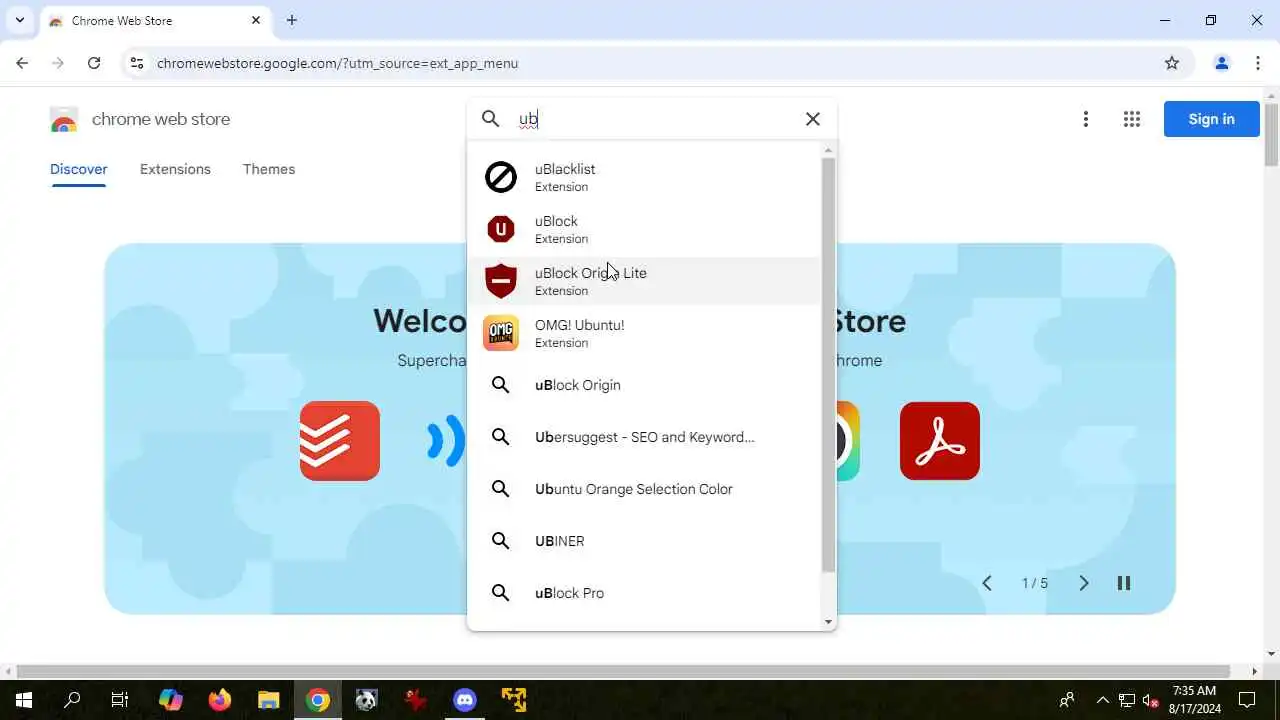Image resolution: width=1280 pixels, height=720 pixels.
Task: Launch Firefox from the taskbar
Action: point(219,700)
